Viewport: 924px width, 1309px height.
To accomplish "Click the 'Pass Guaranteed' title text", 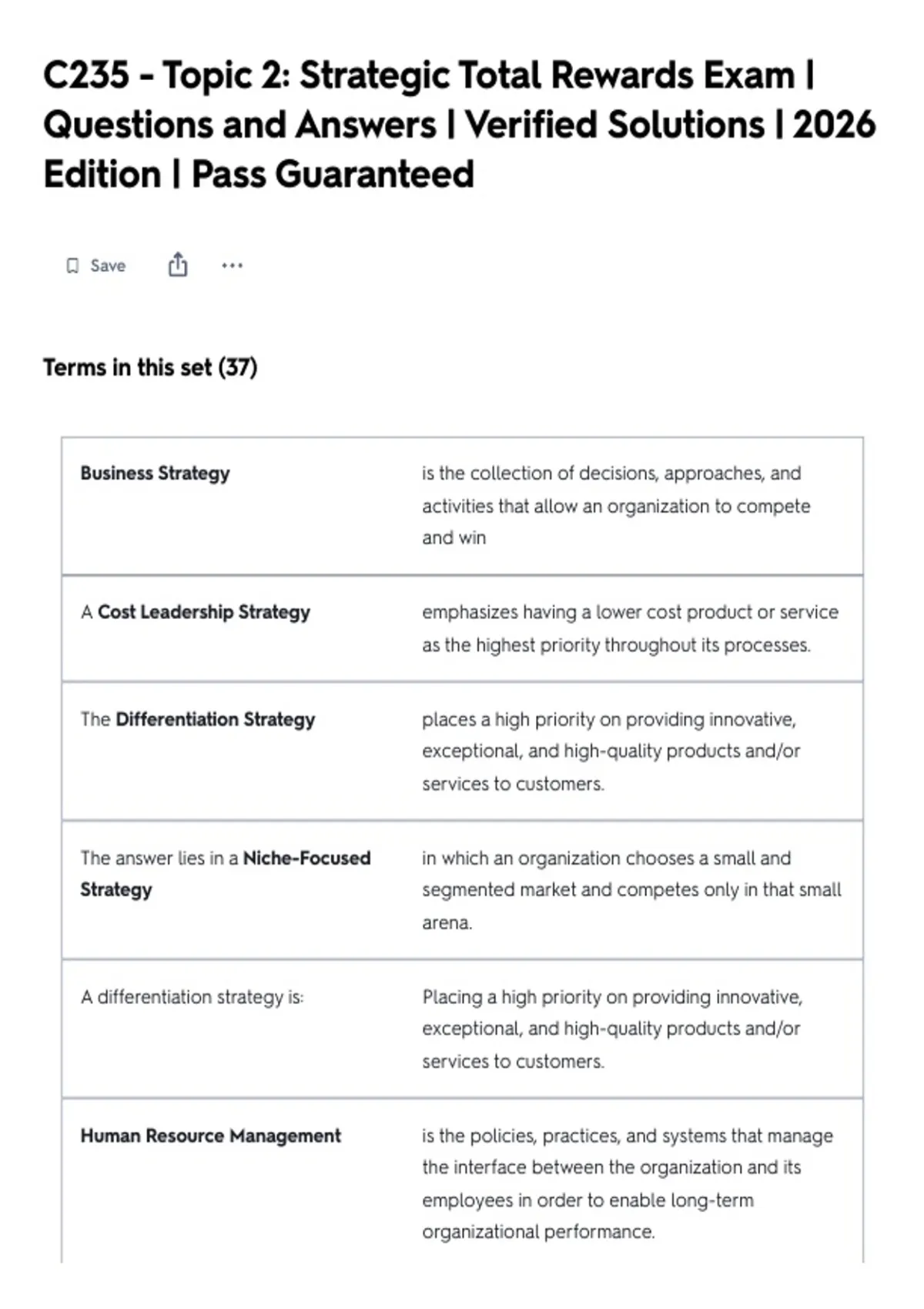I will point(333,174).
